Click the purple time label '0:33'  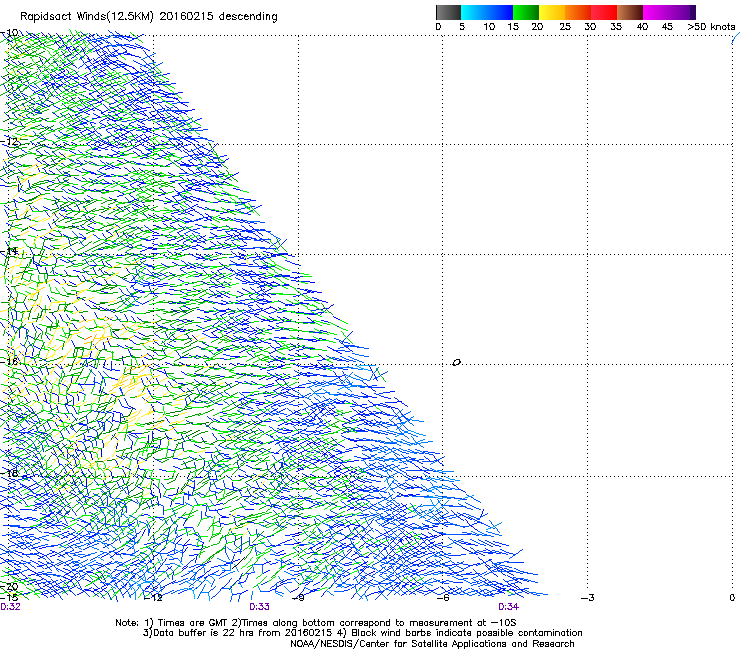tap(259, 607)
